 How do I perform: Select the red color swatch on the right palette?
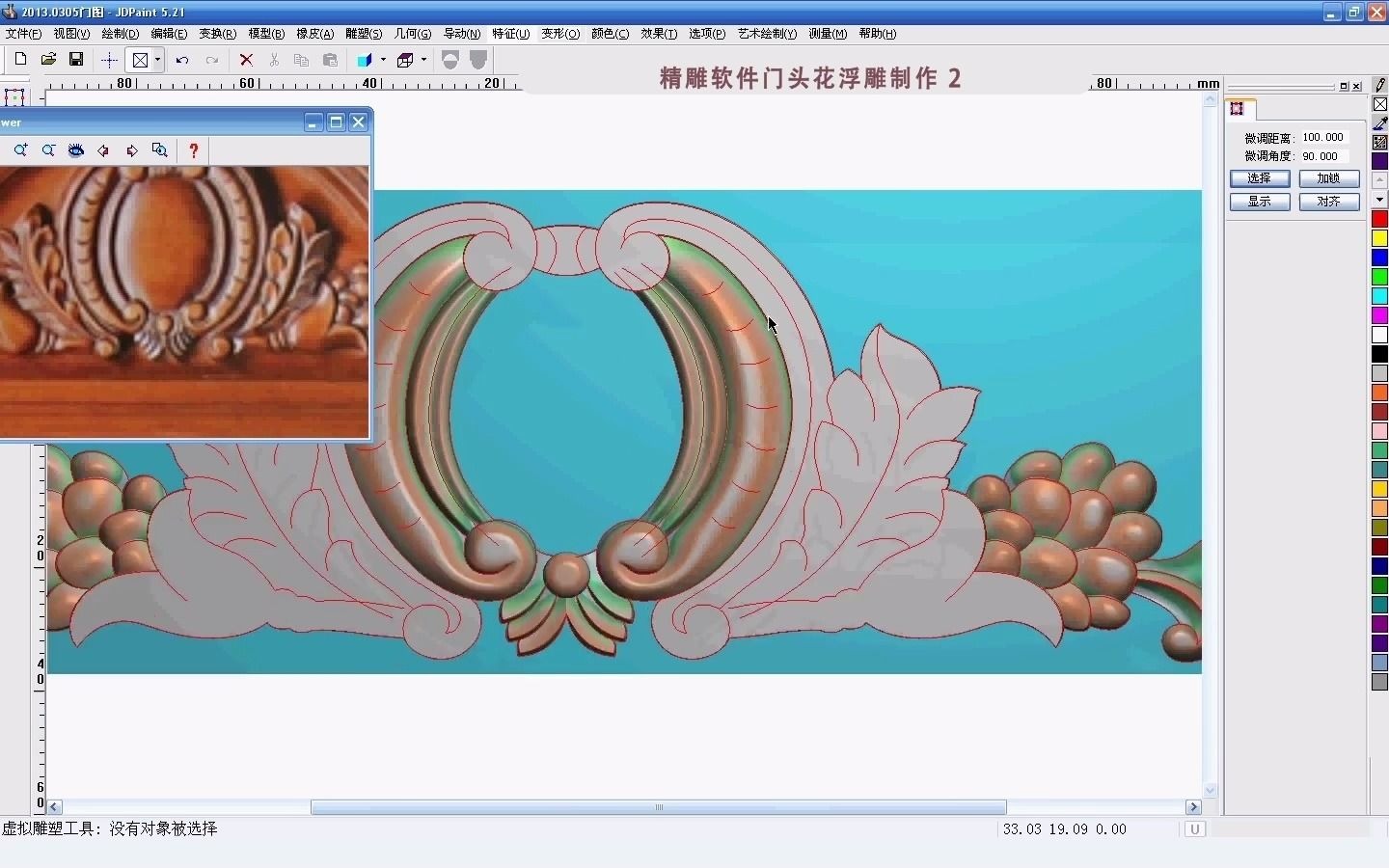click(x=1379, y=219)
